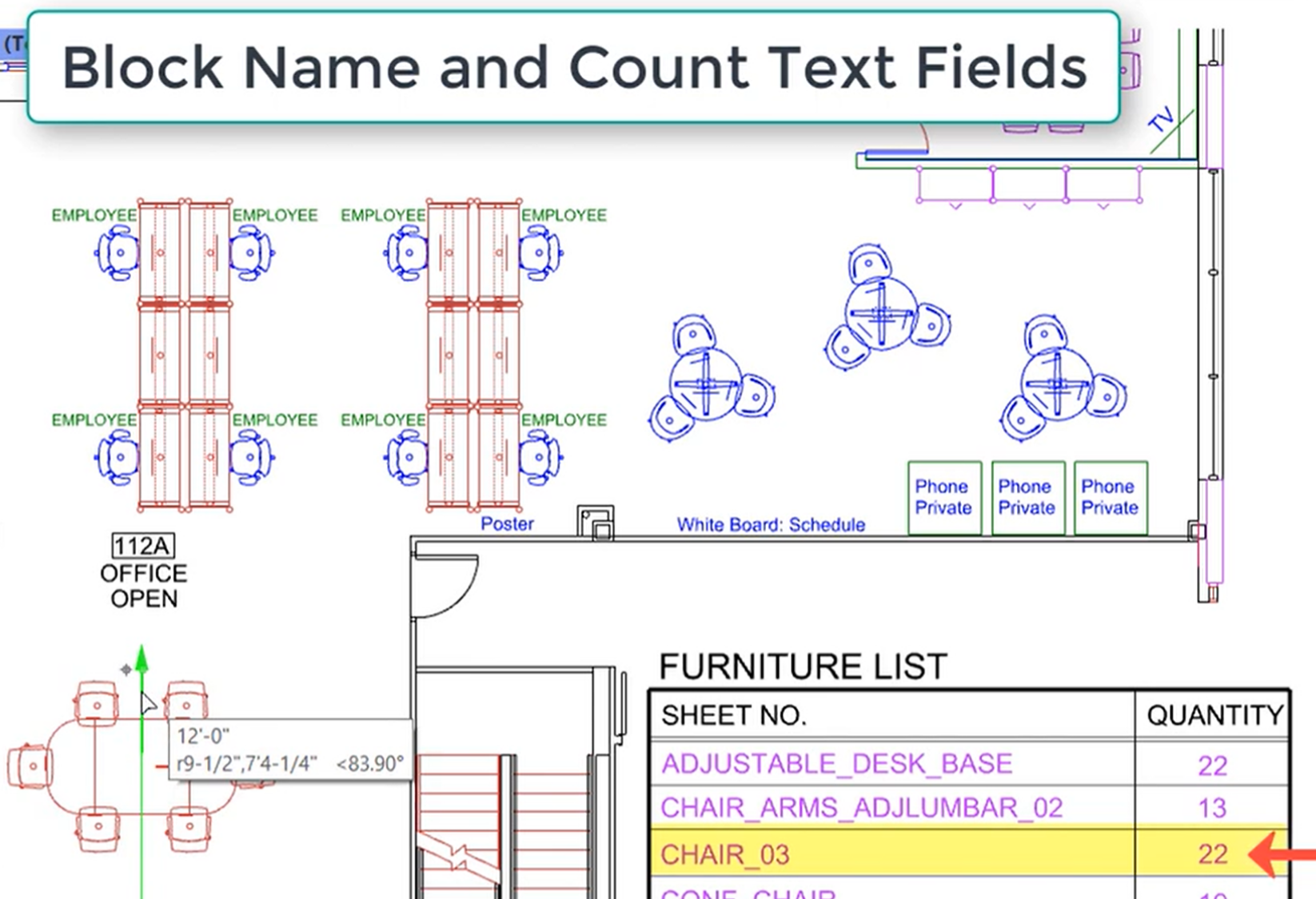Click the 12'-0" dynamic input distance field
The width and height of the screenshot is (1316, 899).
[205, 736]
